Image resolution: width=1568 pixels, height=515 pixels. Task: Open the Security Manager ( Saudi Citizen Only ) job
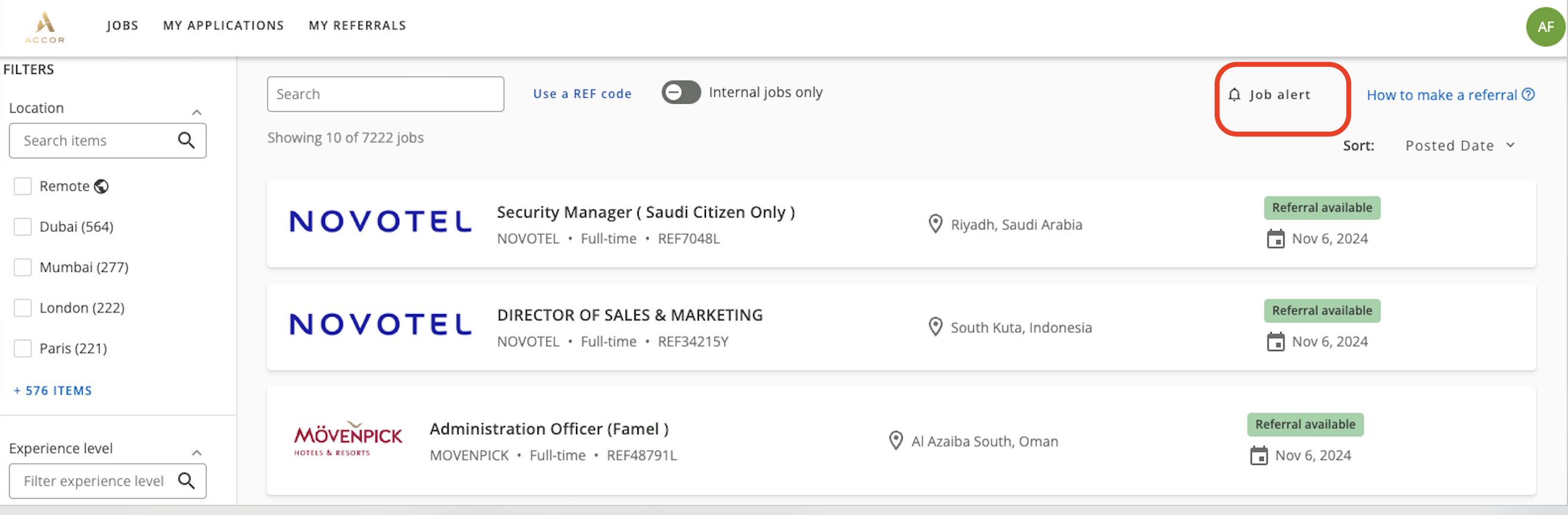pyautogui.click(x=646, y=212)
